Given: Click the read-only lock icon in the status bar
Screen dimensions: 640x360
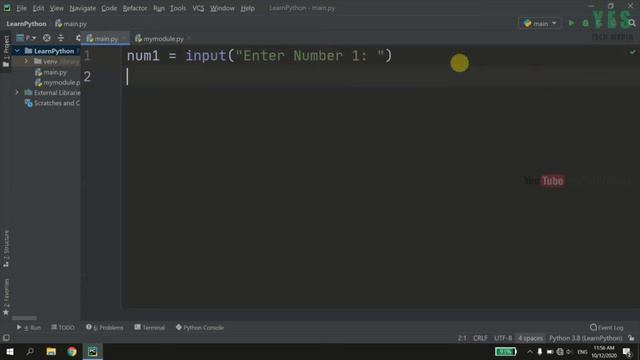Looking at the screenshot, I should point(631,338).
